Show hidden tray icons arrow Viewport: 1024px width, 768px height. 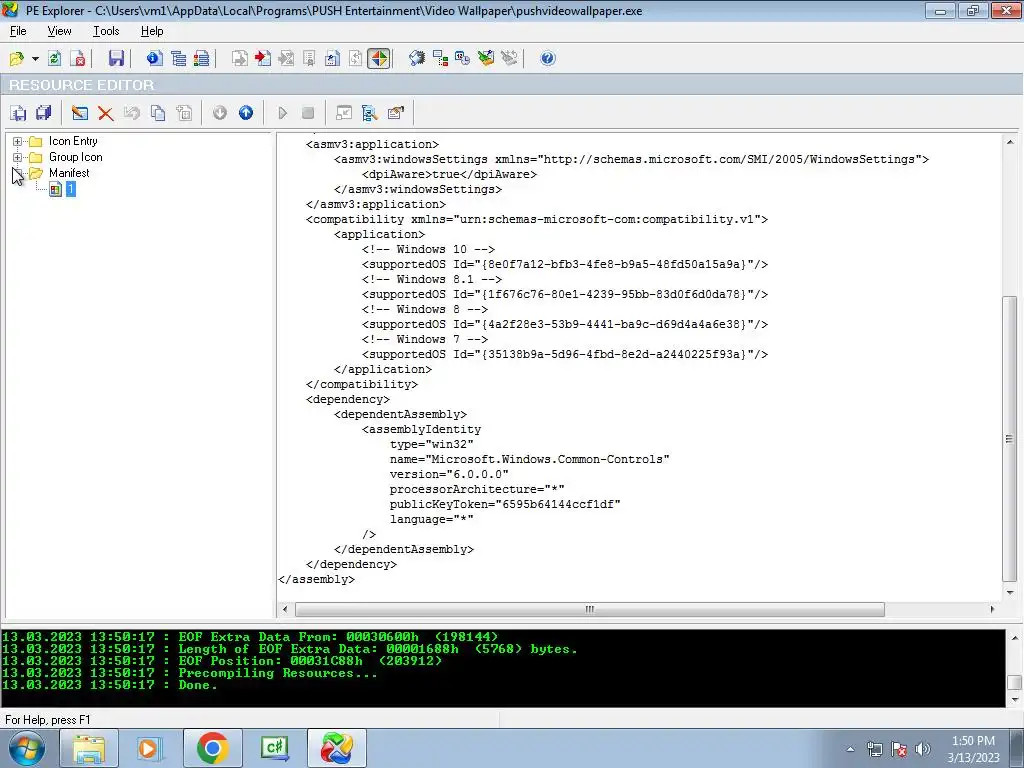850,749
